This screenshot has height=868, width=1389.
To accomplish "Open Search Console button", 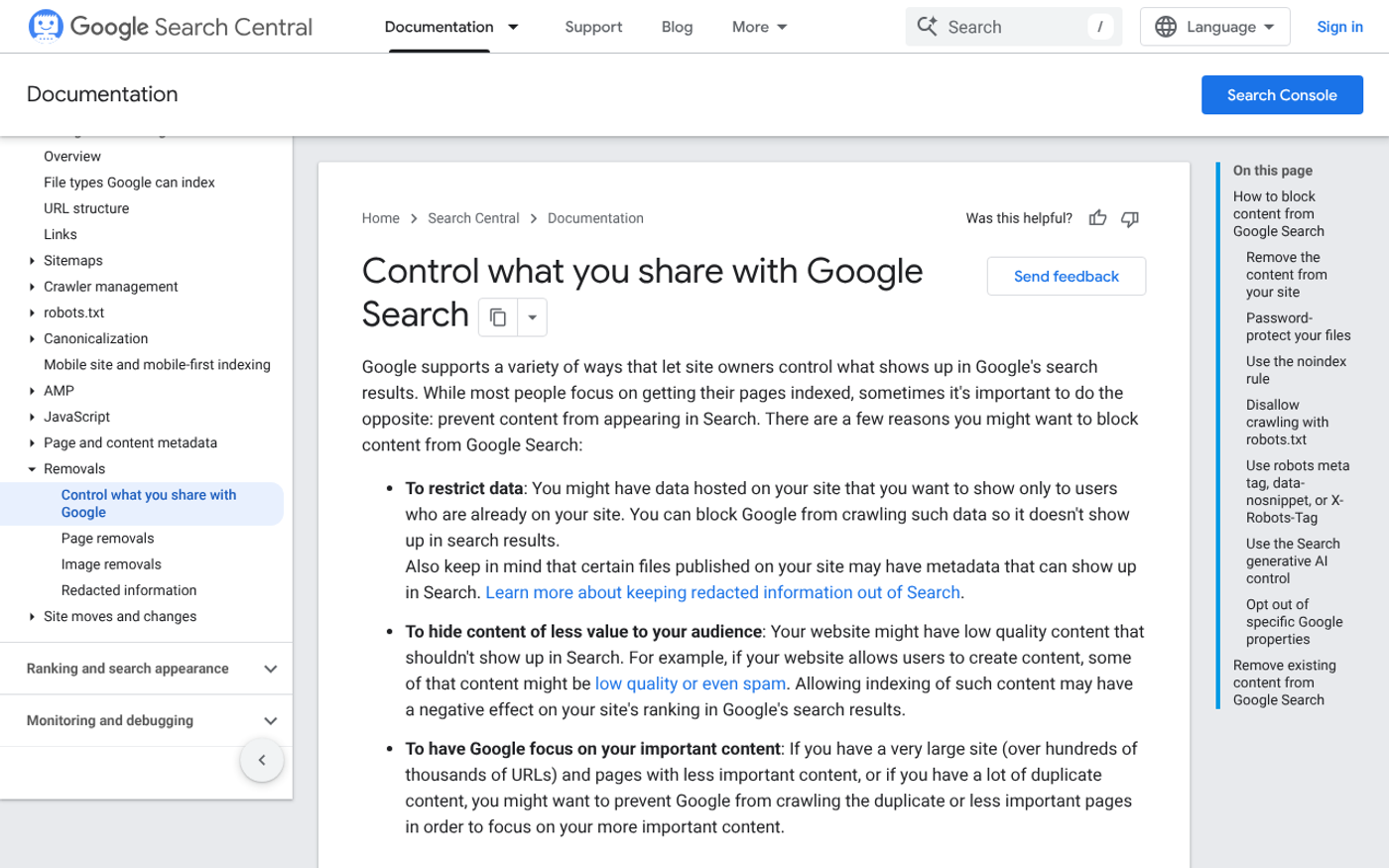I will [x=1282, y=95].
